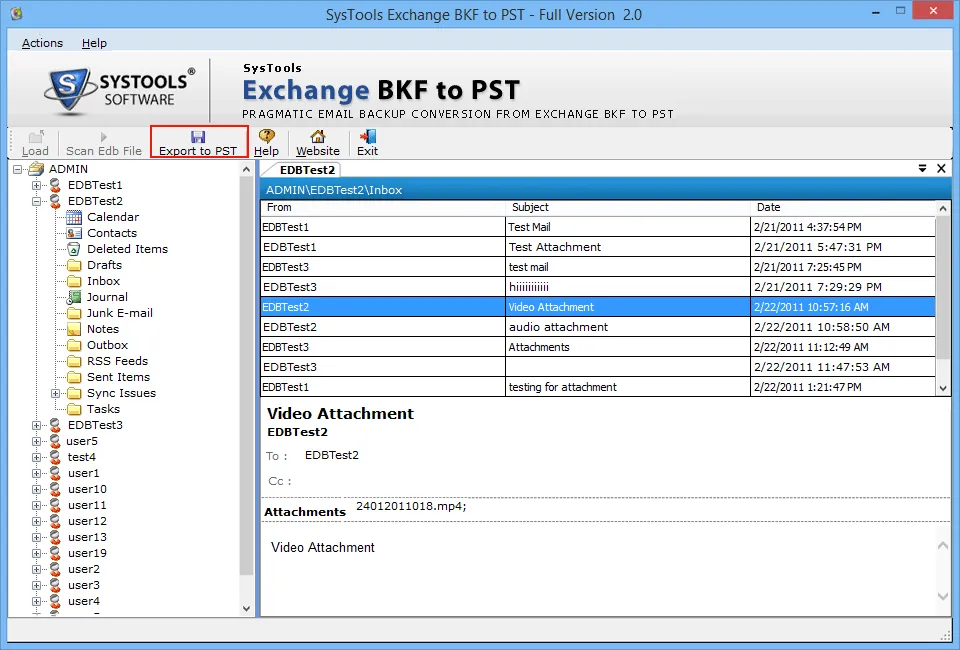Sort emails by Subject column header
Screen dimensions: 960x650
pos(530,207)
